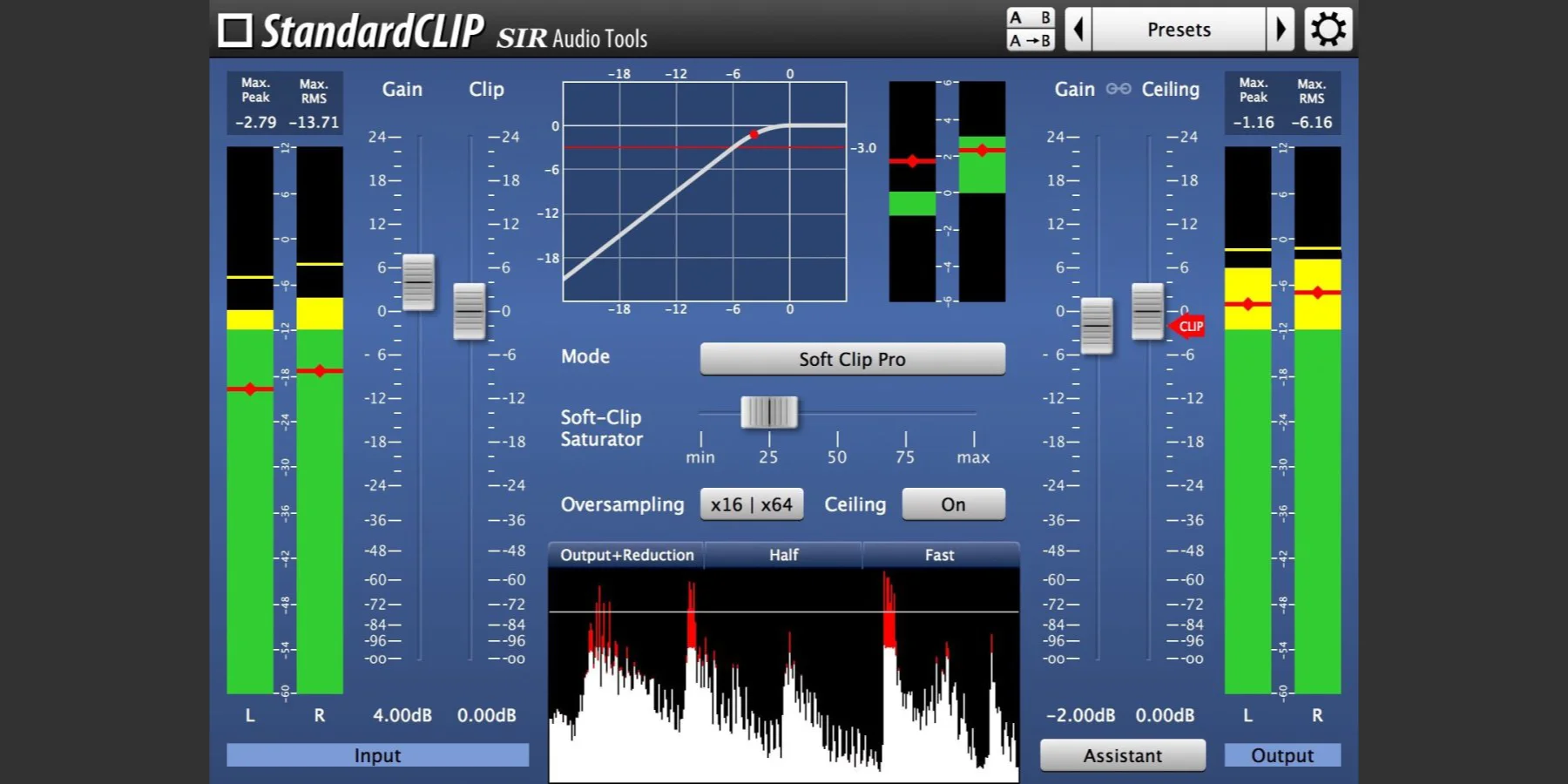Click the A B compare button
Screen dimensions: 1568x784
point(1031,18)
